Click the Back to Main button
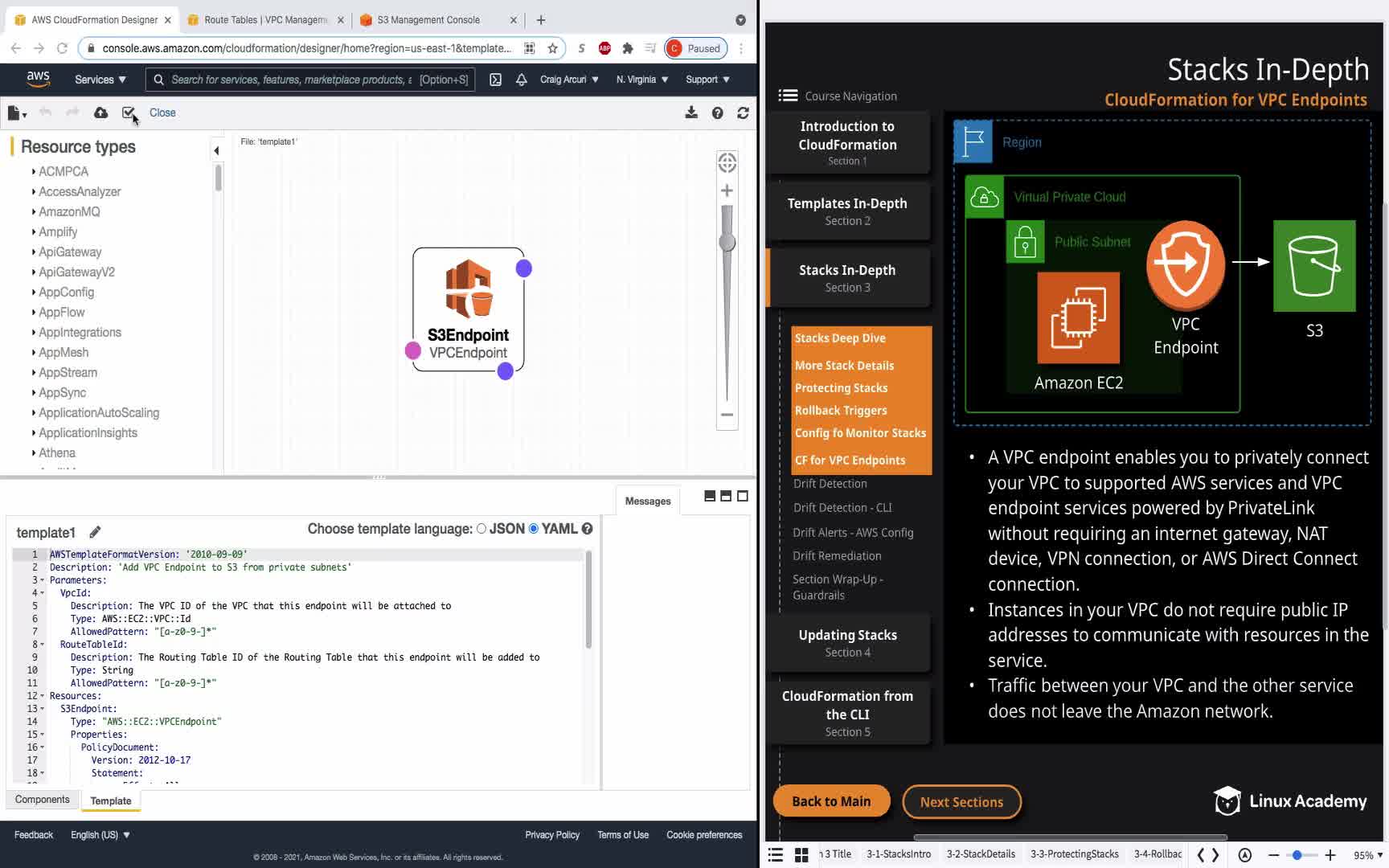The height and width of the screenshot is (868, 1389). point(831,801)
